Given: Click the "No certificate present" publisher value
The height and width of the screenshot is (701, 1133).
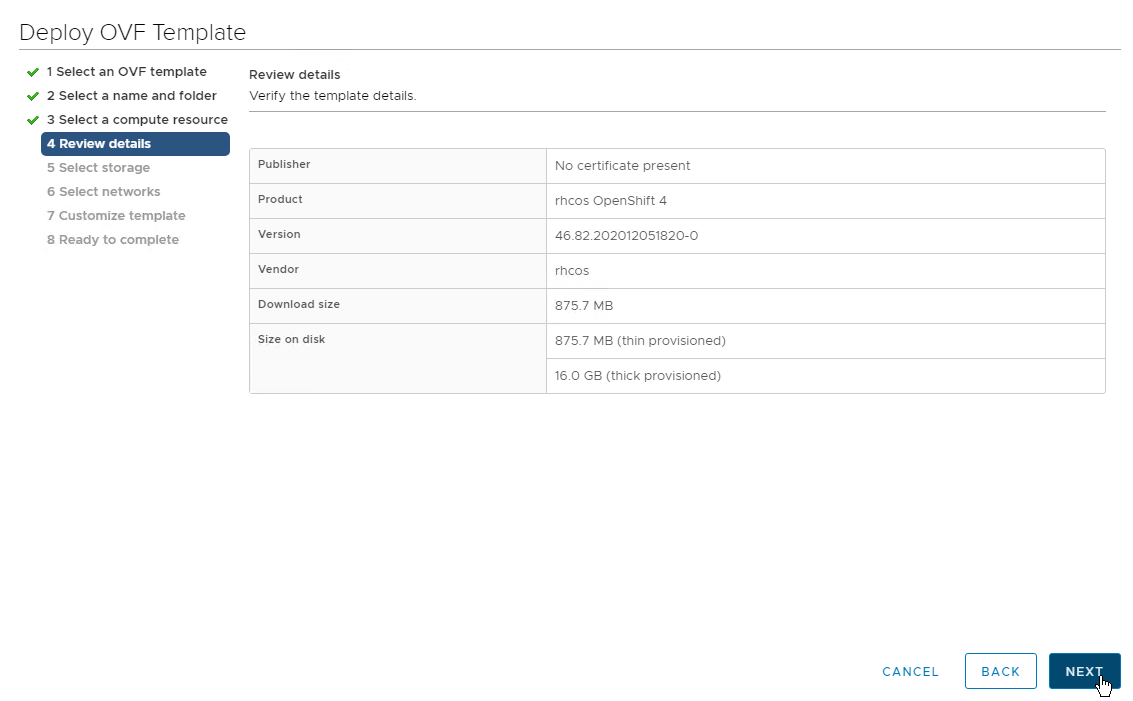Looking at the screenshot, I should point(622,166).
